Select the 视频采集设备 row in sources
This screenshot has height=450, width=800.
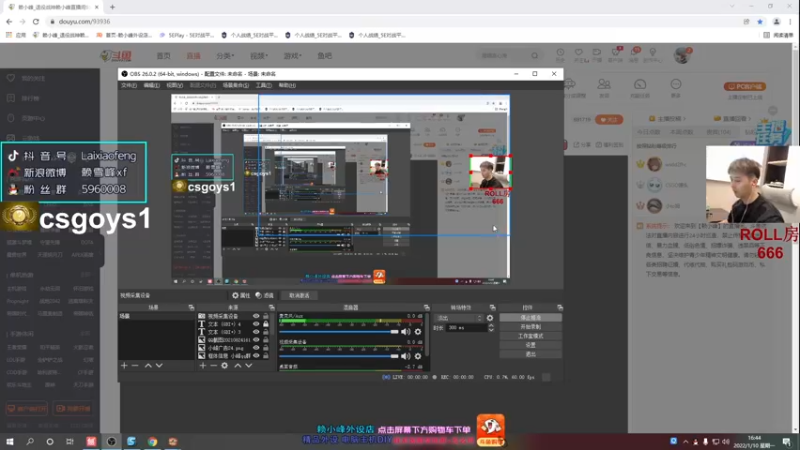234,316
